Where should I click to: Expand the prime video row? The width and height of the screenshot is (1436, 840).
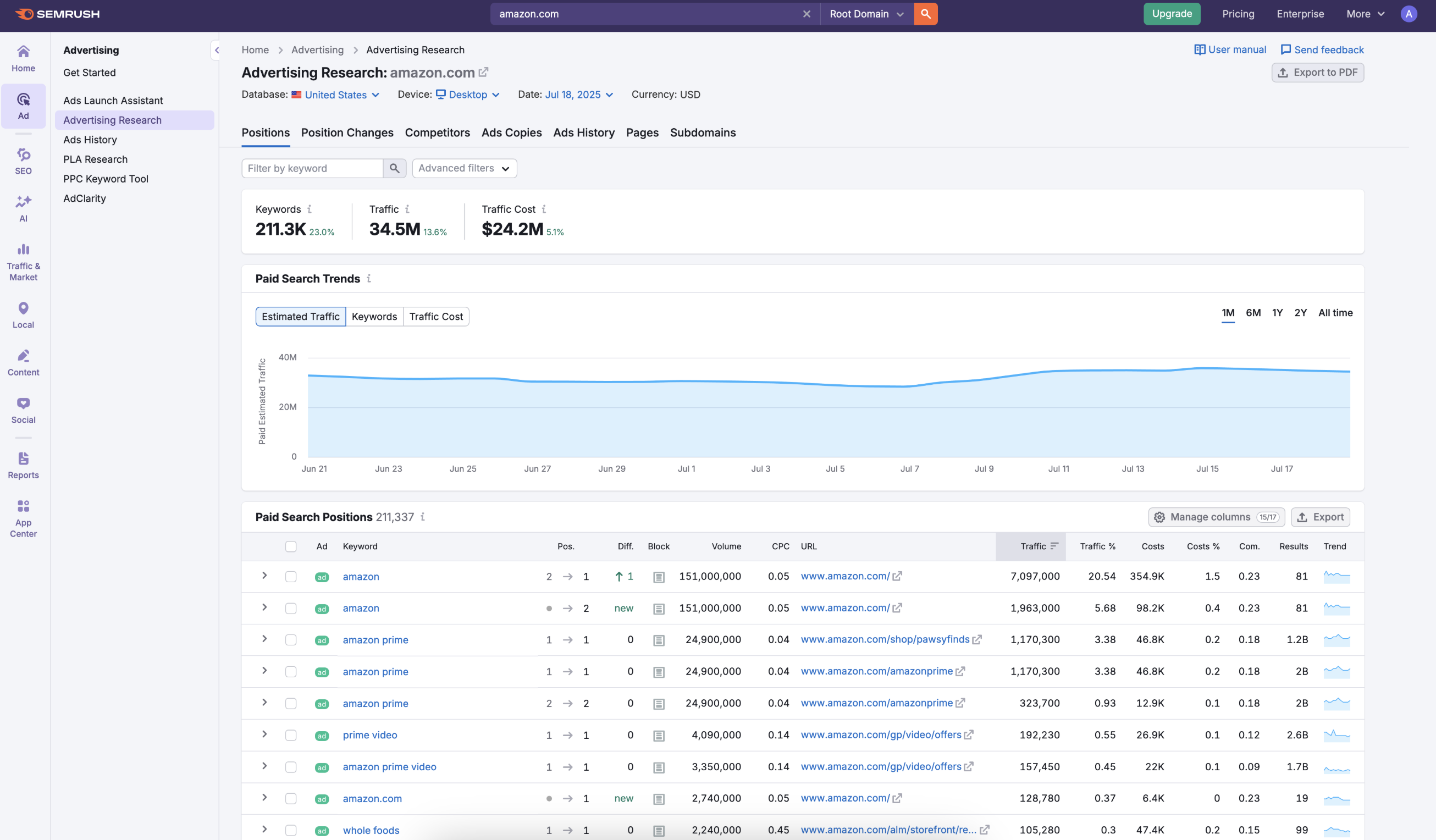click(264, 734)
